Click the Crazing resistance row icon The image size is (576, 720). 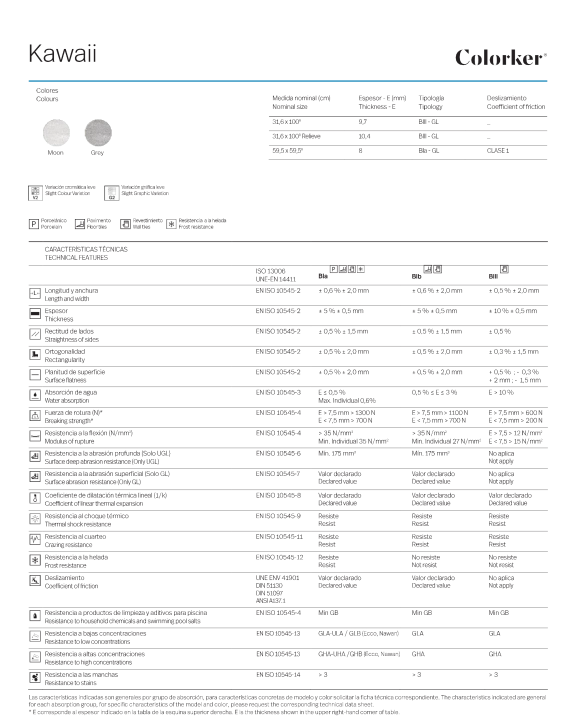[x=35, y=540]
